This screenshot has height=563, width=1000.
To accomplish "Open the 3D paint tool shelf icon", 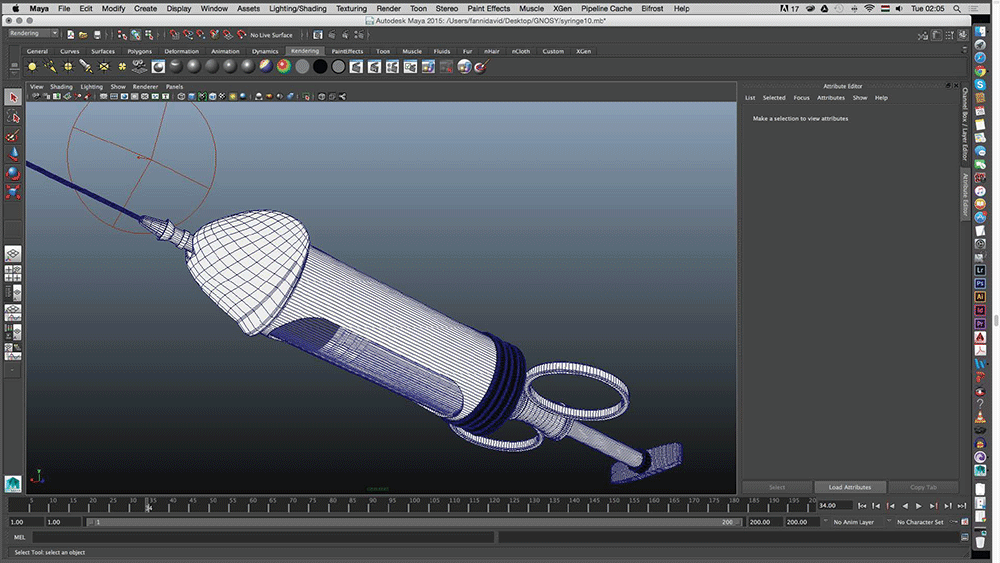I will (x=482, y=66).
